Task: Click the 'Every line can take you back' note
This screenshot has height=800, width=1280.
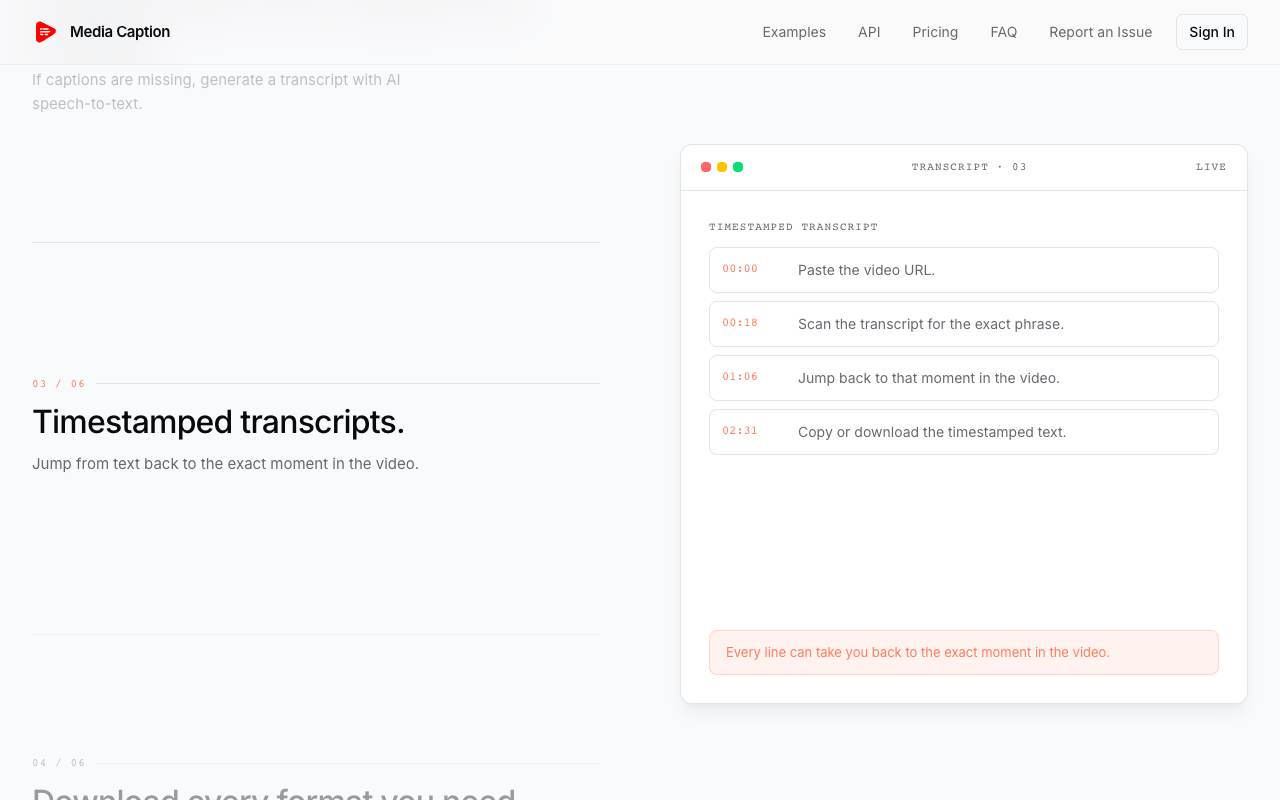Action: tap(964, 652)
